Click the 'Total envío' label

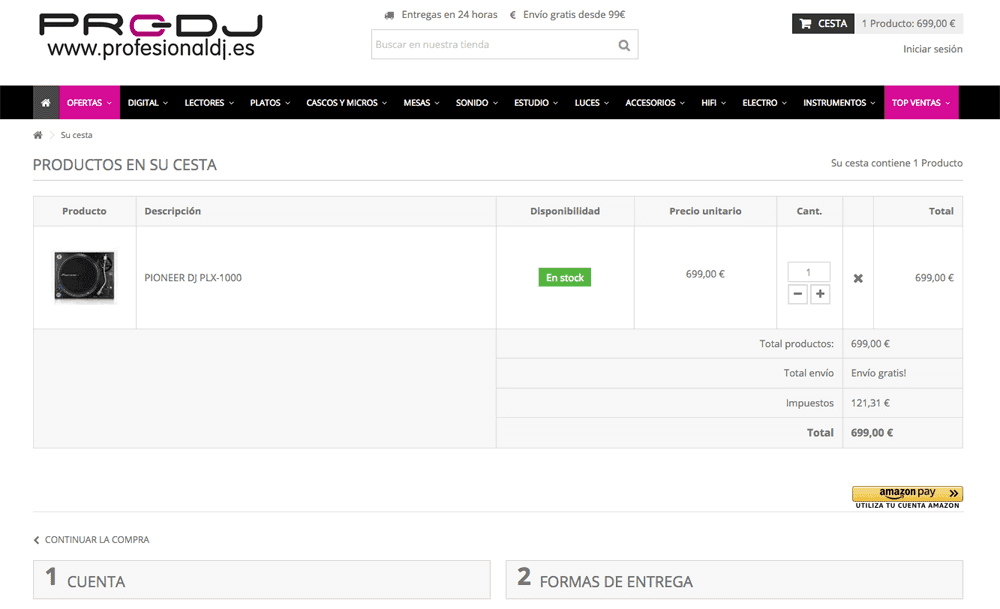coord(808,373)
